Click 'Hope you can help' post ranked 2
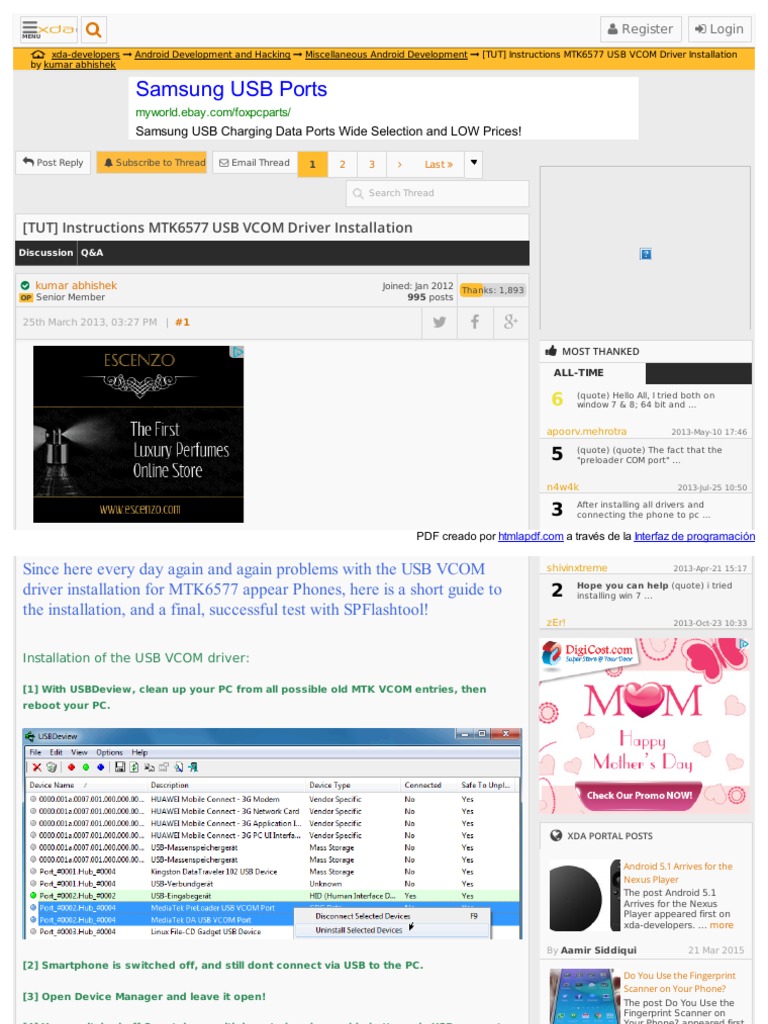 tap(654, 590)
